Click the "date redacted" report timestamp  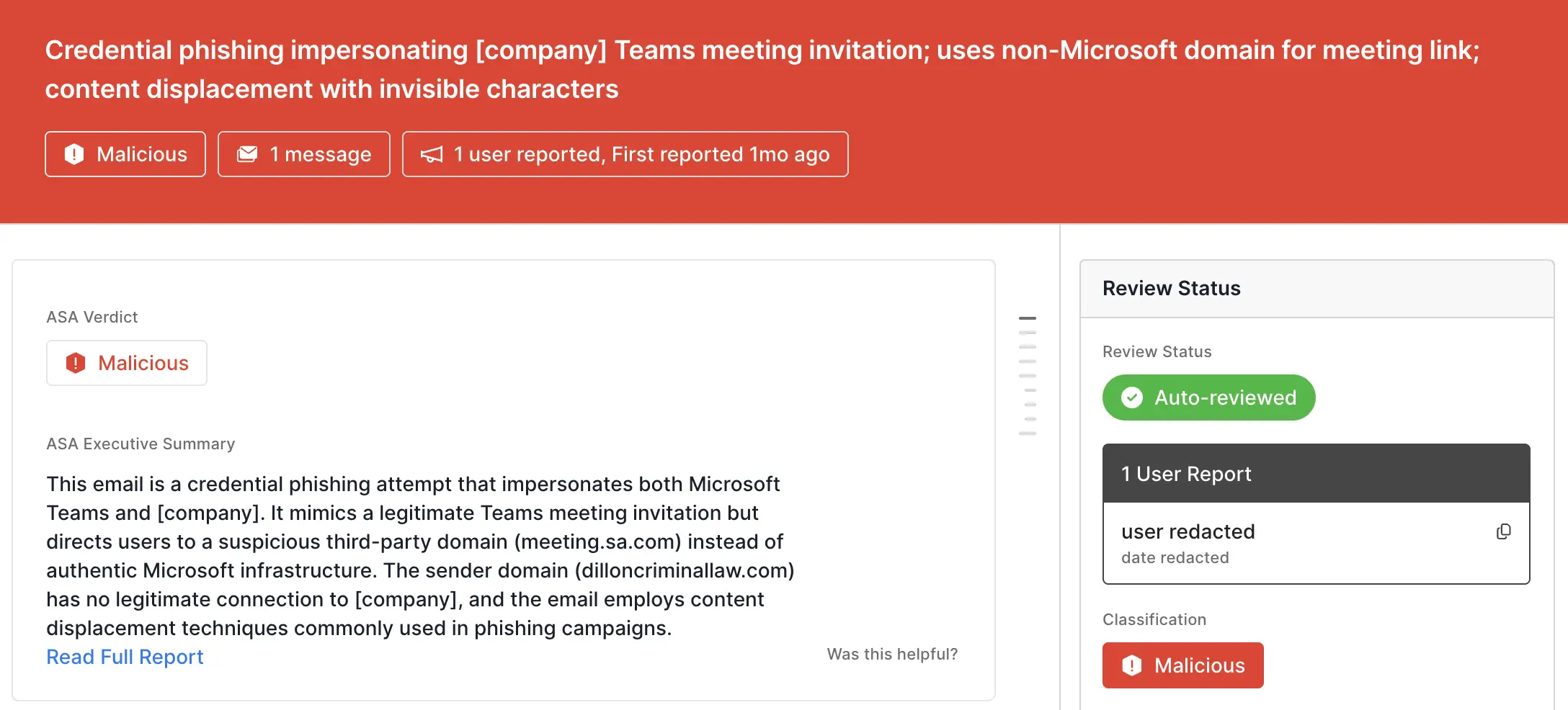(1175, 557)
